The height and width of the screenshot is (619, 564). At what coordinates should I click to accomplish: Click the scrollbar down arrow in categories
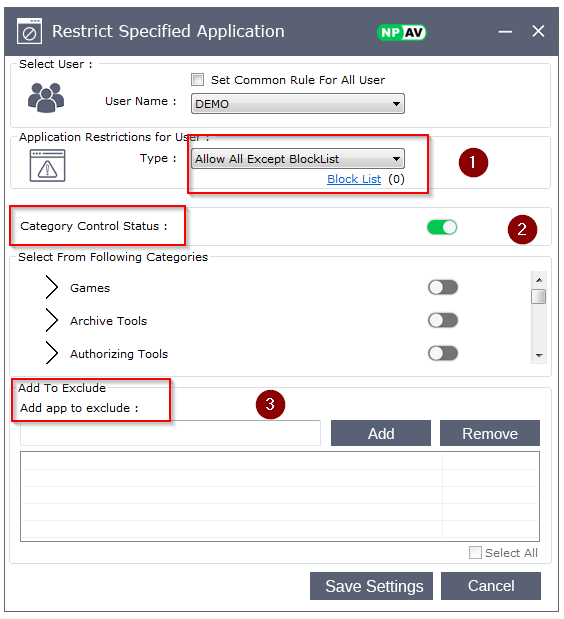(539, 355)
